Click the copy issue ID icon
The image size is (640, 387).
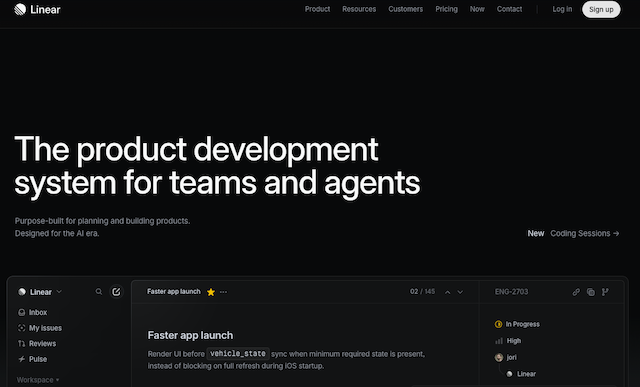(591, 292)
